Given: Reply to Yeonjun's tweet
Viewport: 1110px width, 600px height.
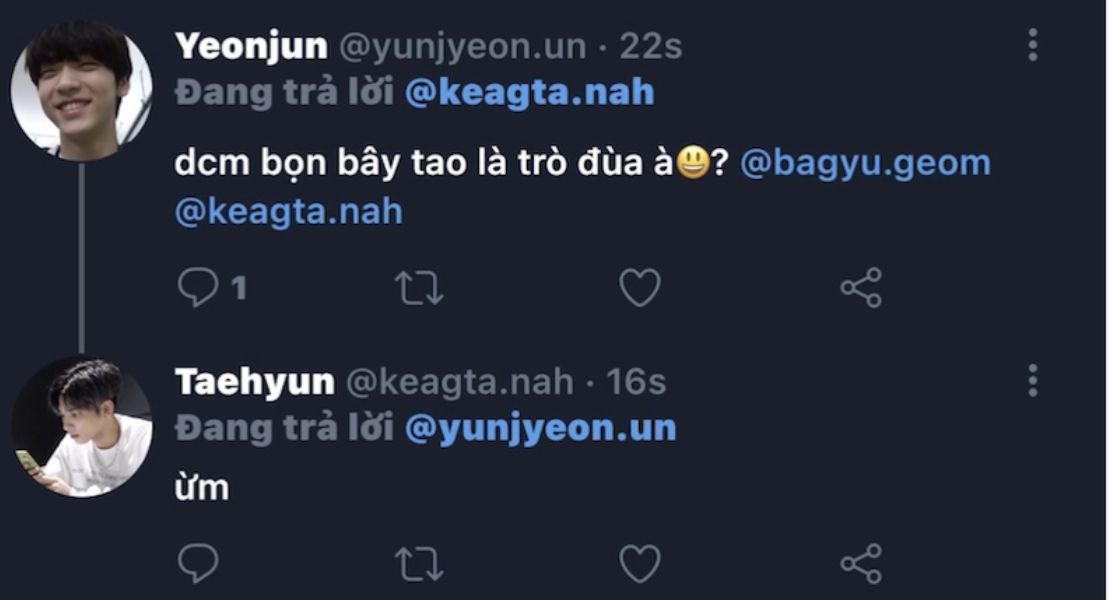Looking at the screenshot, I should click(198, 288).
